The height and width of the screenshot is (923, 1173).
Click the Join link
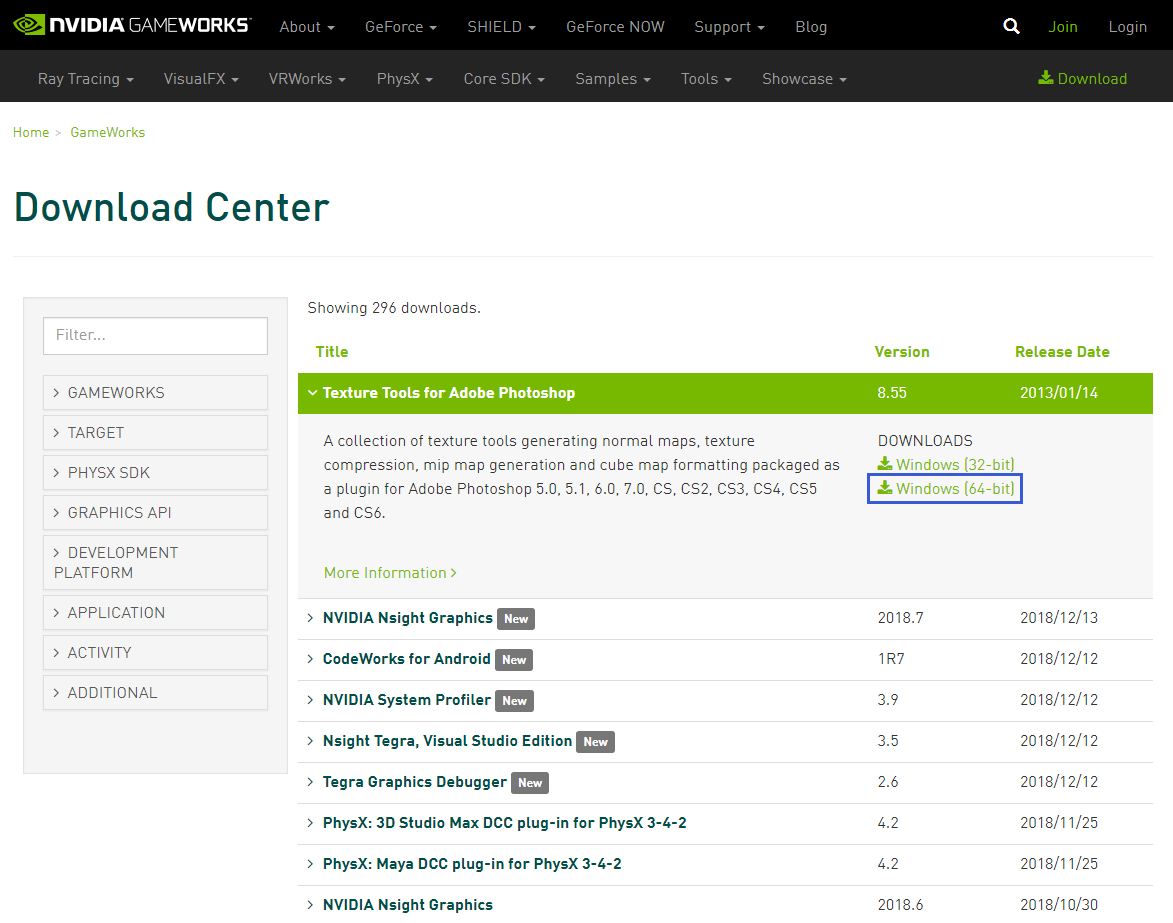point(1062,27)
